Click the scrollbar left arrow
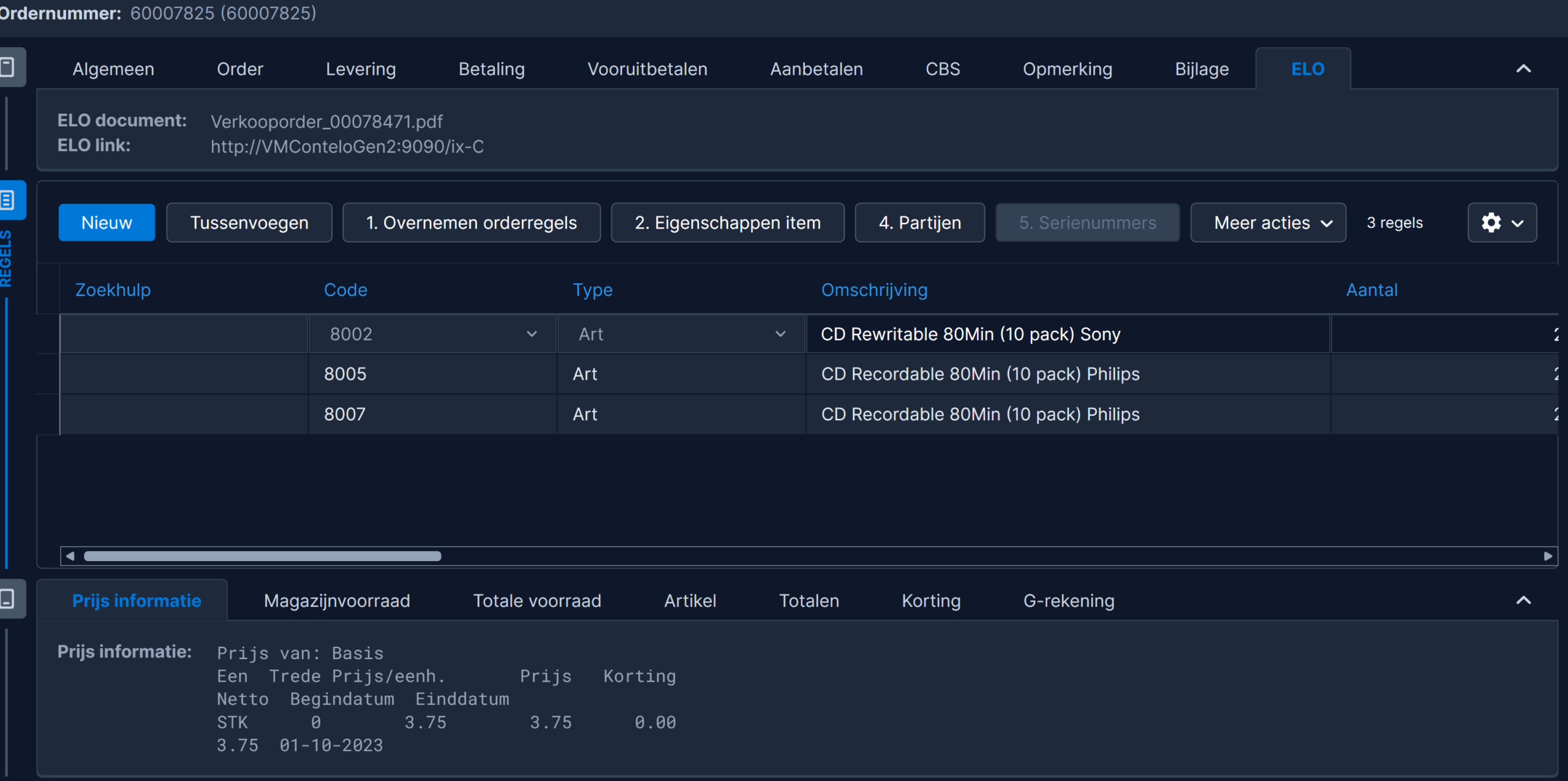Image resolution: width=1568 pixels, height=781 pixels. [x=70, y=556]
